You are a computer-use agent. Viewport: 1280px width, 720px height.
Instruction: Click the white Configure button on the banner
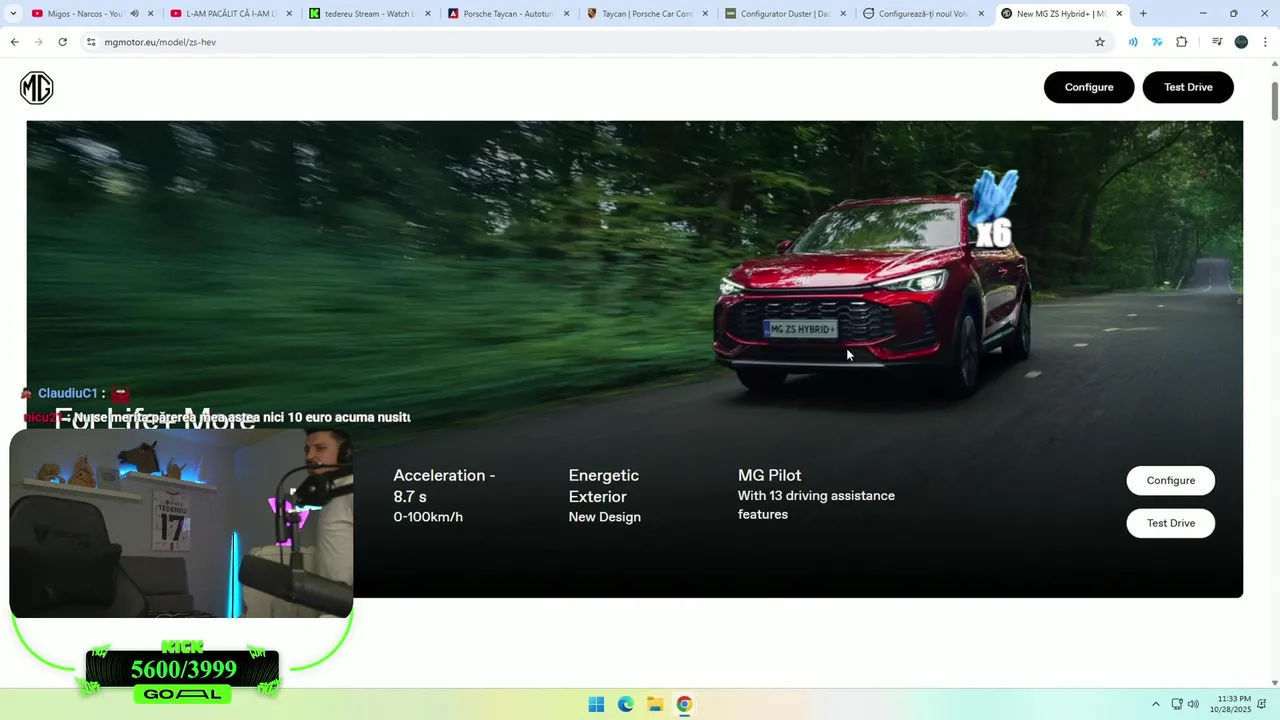click(1170, 480)
